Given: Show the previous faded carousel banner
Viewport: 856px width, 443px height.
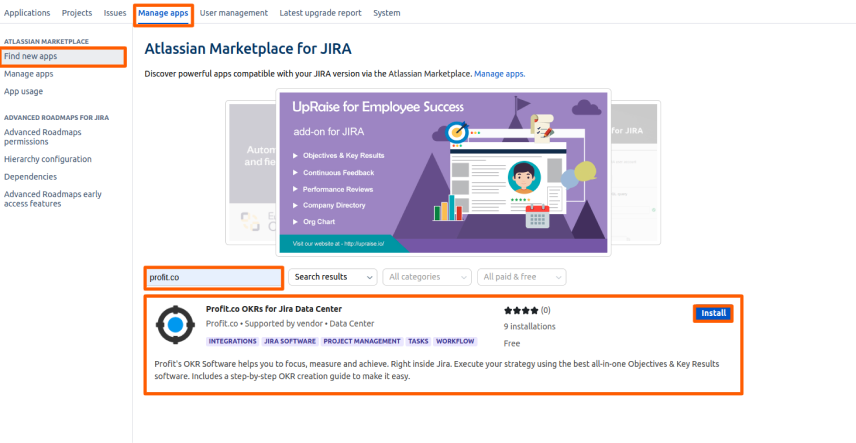Looking at the screenshot, I should pos(251,172).
